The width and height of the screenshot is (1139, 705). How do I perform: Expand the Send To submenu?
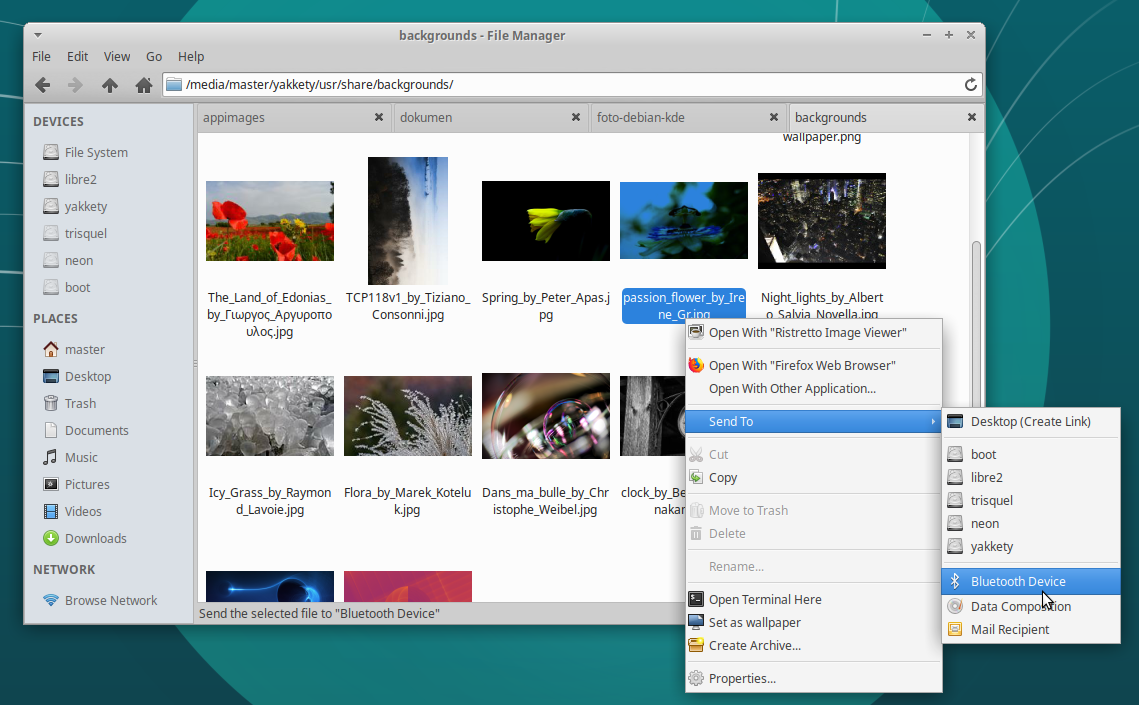click(x=732, y=421)
